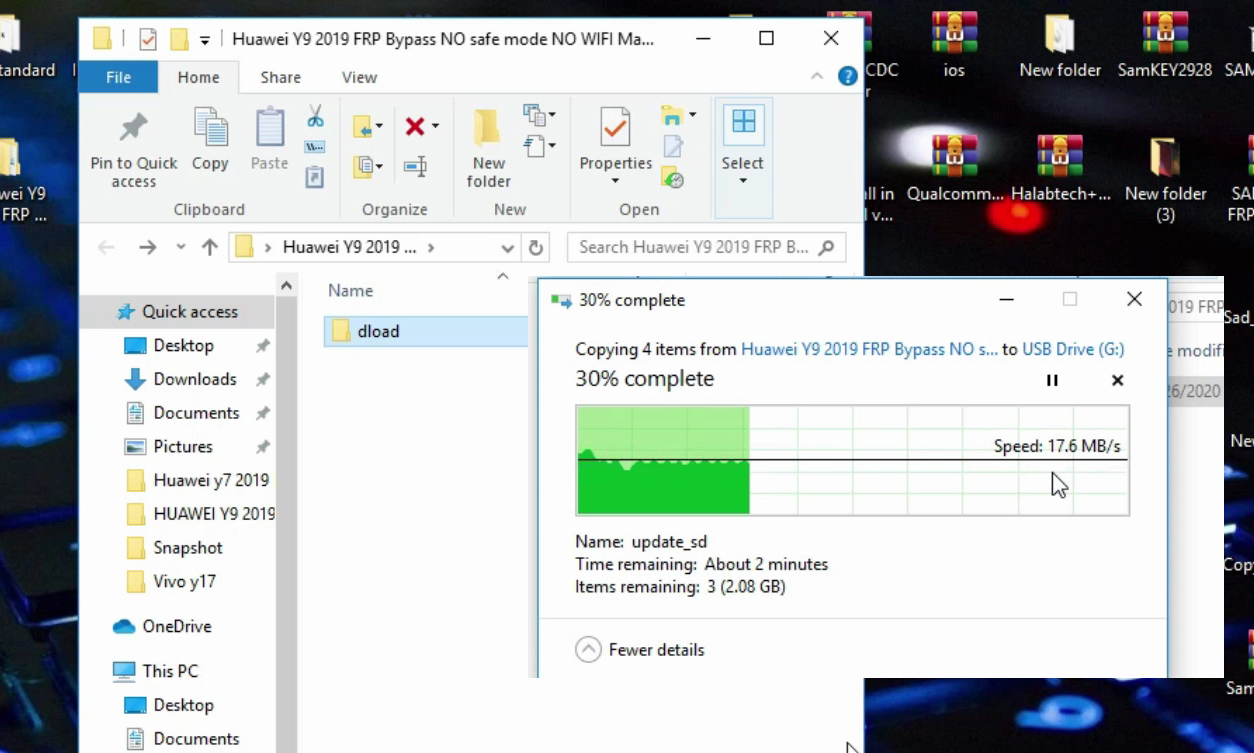This screenshot has width=1254, height=753.
Task: Go forward with the right arrow
Action: pos(147,247)
